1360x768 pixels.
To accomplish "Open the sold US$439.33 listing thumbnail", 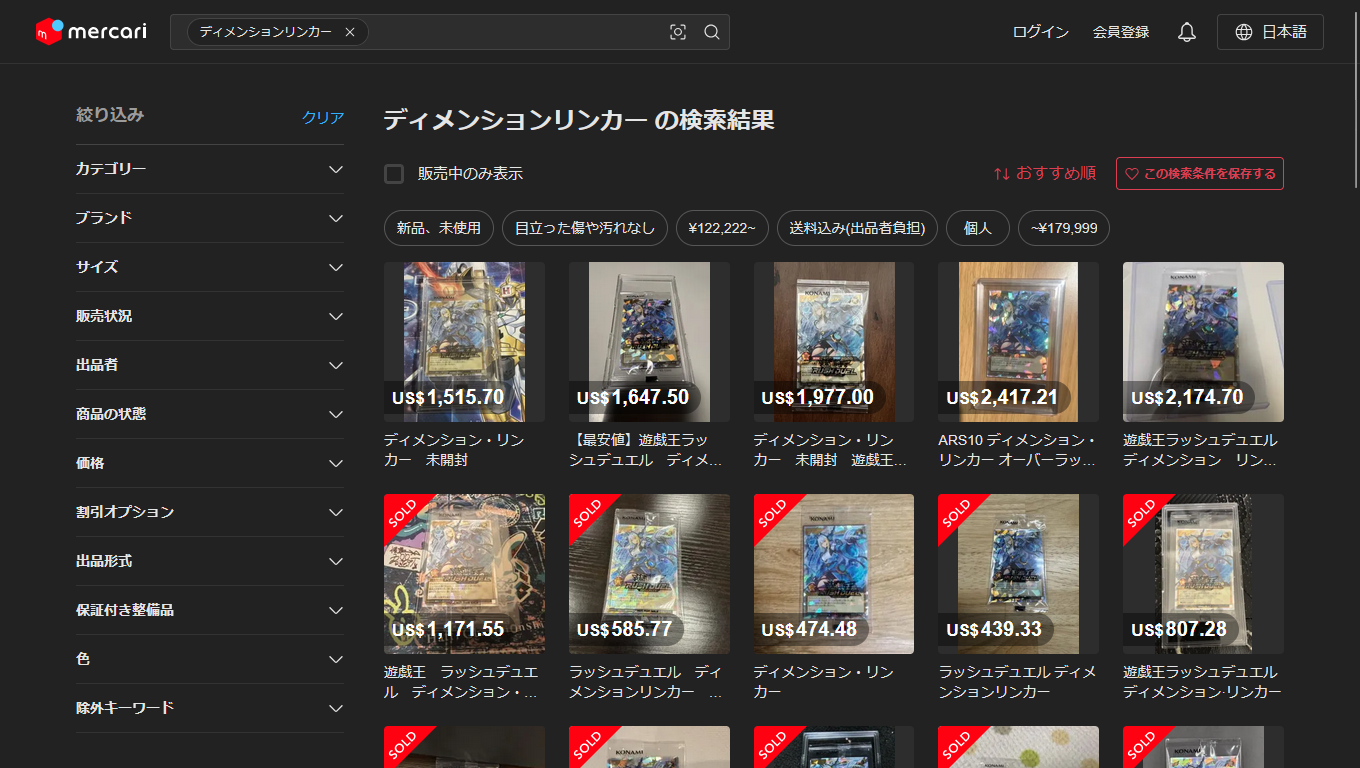I will pos(1018,574).
